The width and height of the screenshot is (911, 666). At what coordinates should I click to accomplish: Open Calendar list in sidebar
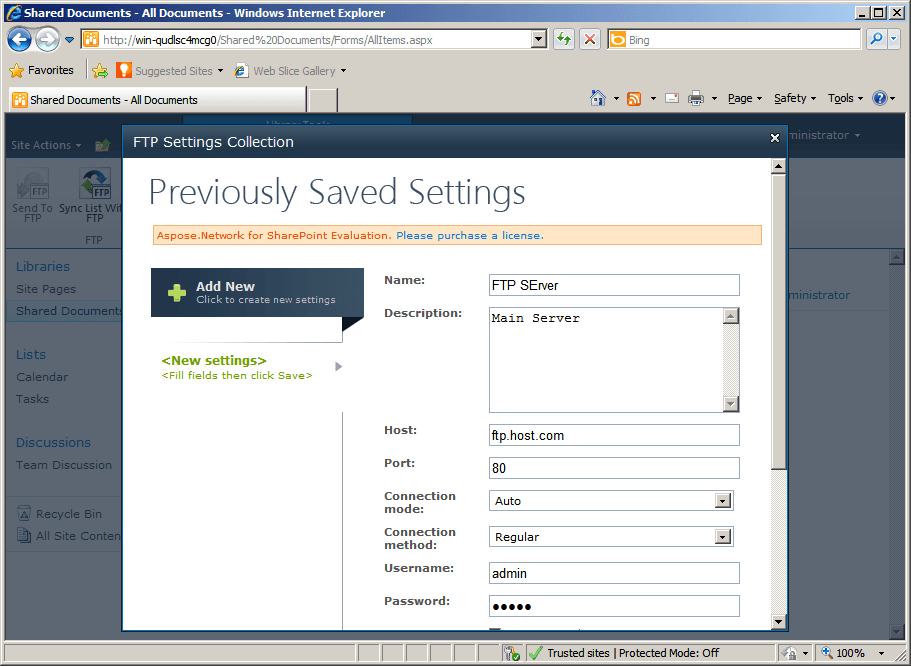point(42,377)
